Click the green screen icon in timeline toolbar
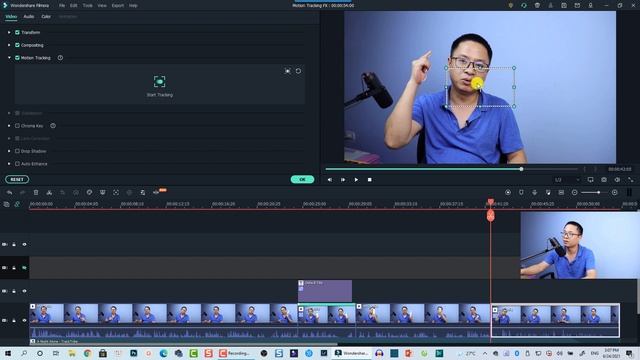 point(102,192)
